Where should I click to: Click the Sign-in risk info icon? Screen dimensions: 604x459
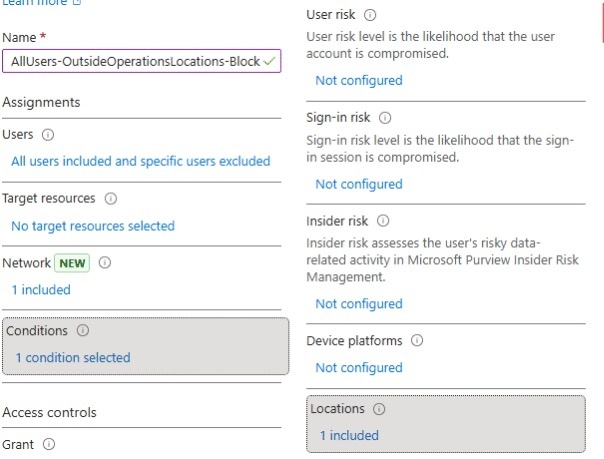[x=385, y=118]
